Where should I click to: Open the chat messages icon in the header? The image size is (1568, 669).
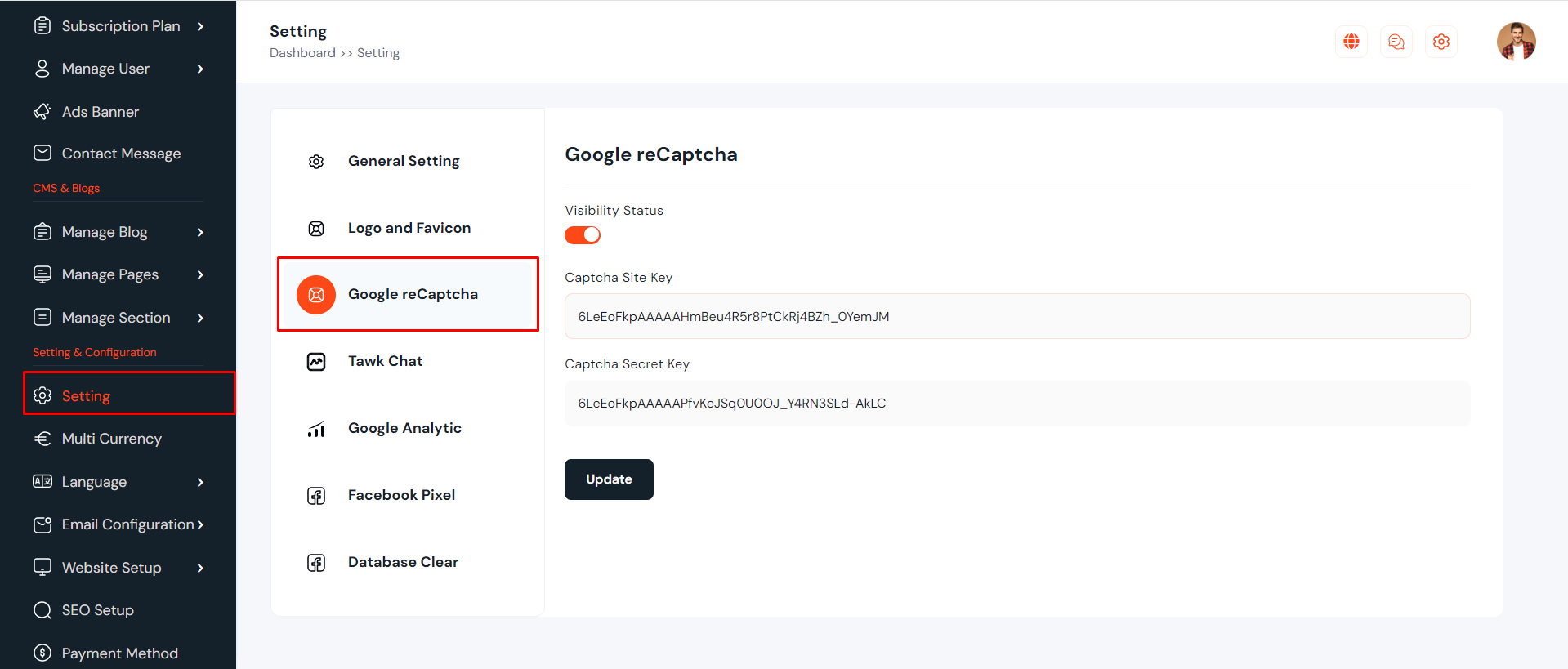[x=1396, y=42]
